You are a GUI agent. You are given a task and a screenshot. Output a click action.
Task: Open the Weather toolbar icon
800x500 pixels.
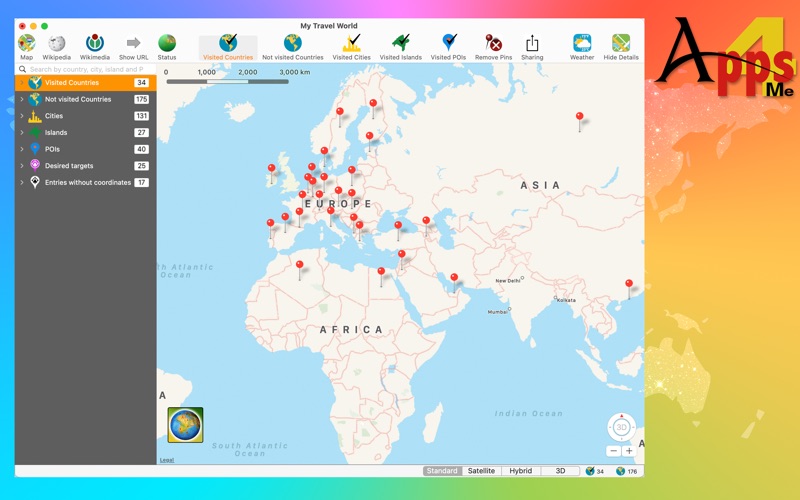[582, 47]
